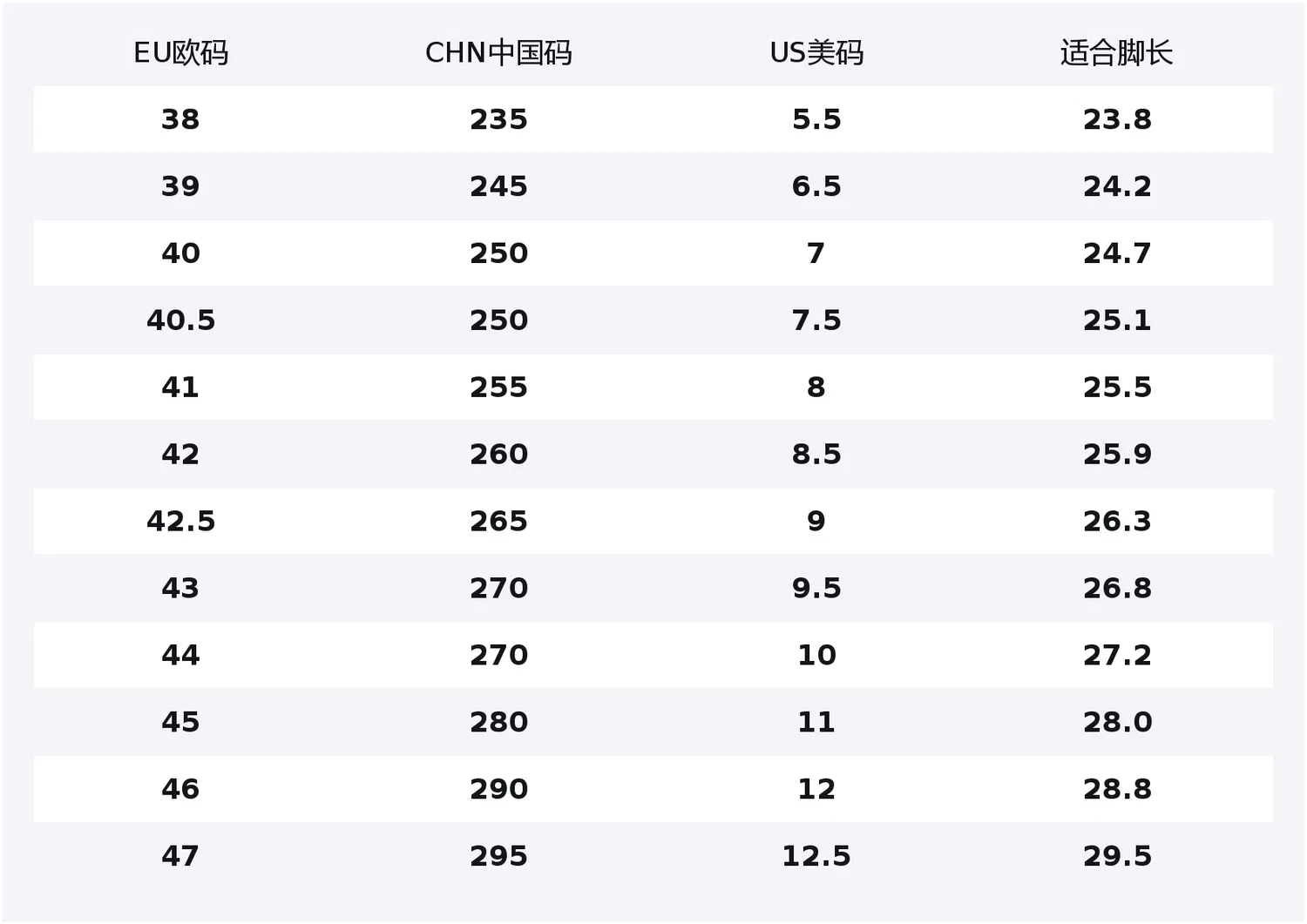Select EU size 47 cell
The image size is (1307, 924).
(x=180, y=856)
